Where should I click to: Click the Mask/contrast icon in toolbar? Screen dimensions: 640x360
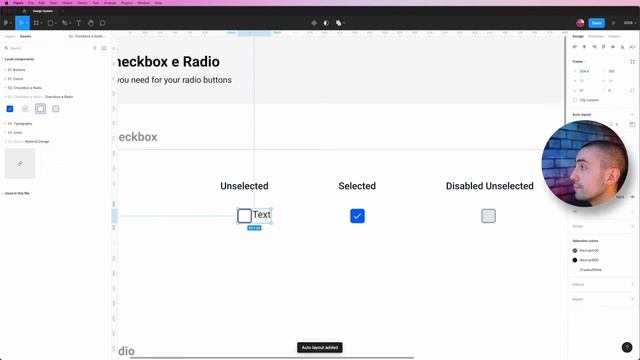(x=326, y=23)
